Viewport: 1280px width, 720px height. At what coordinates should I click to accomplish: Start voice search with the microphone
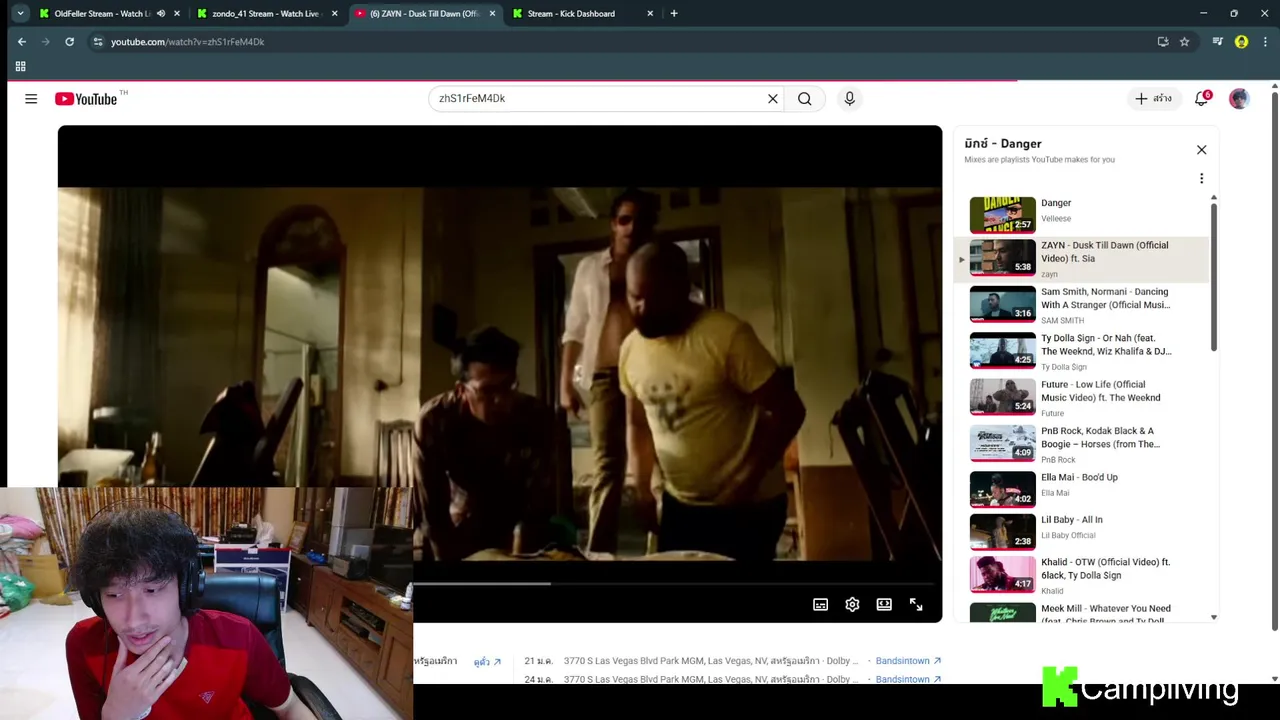(x=849, y=99)
